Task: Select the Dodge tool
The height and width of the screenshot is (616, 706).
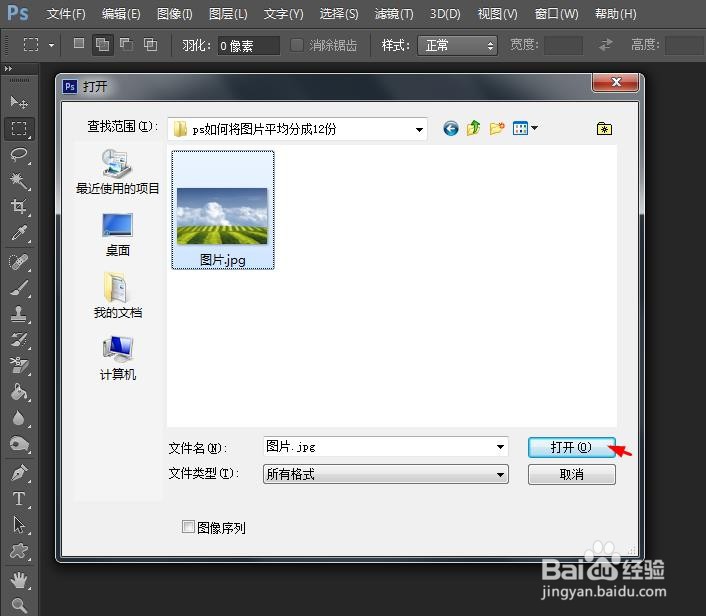Action: (18, 444)
